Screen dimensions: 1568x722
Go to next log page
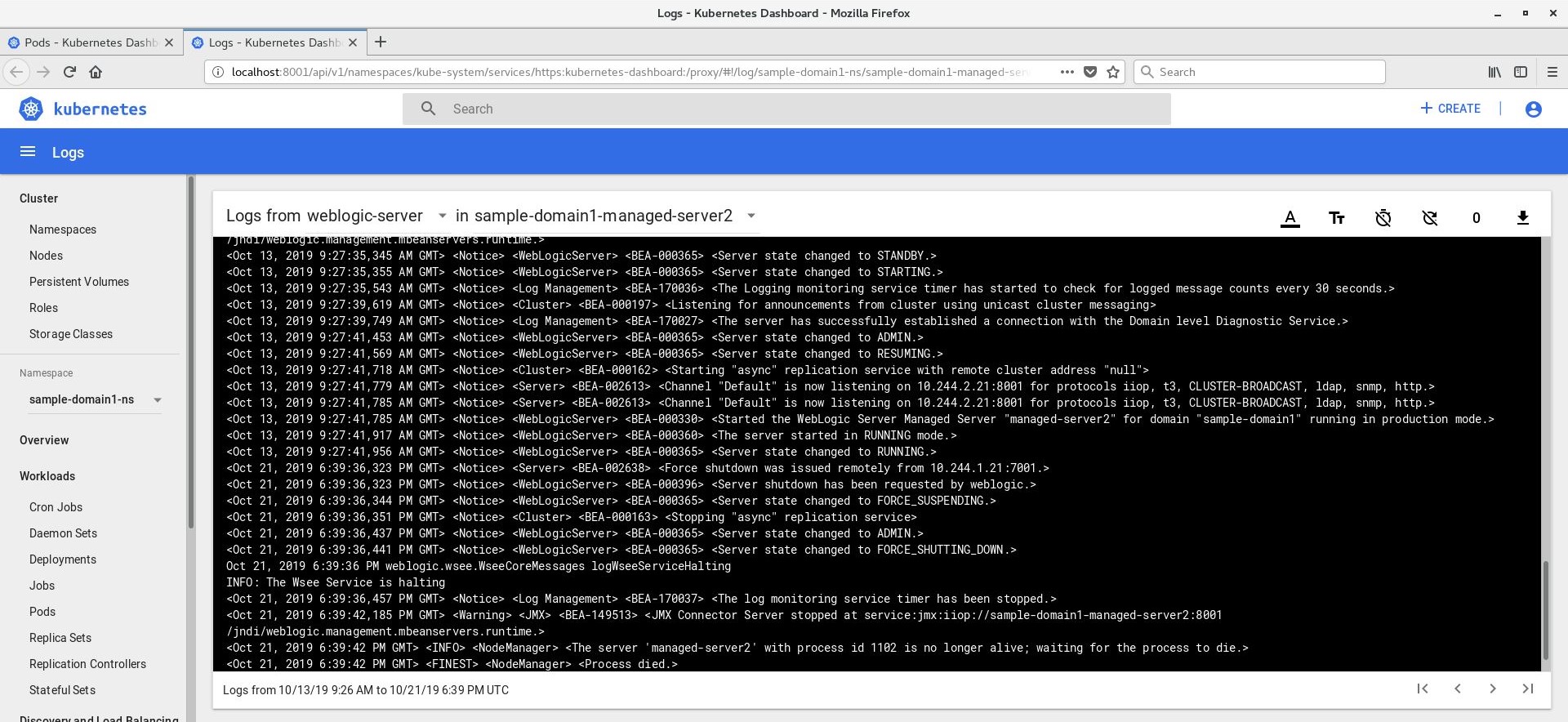point(1493,689)
